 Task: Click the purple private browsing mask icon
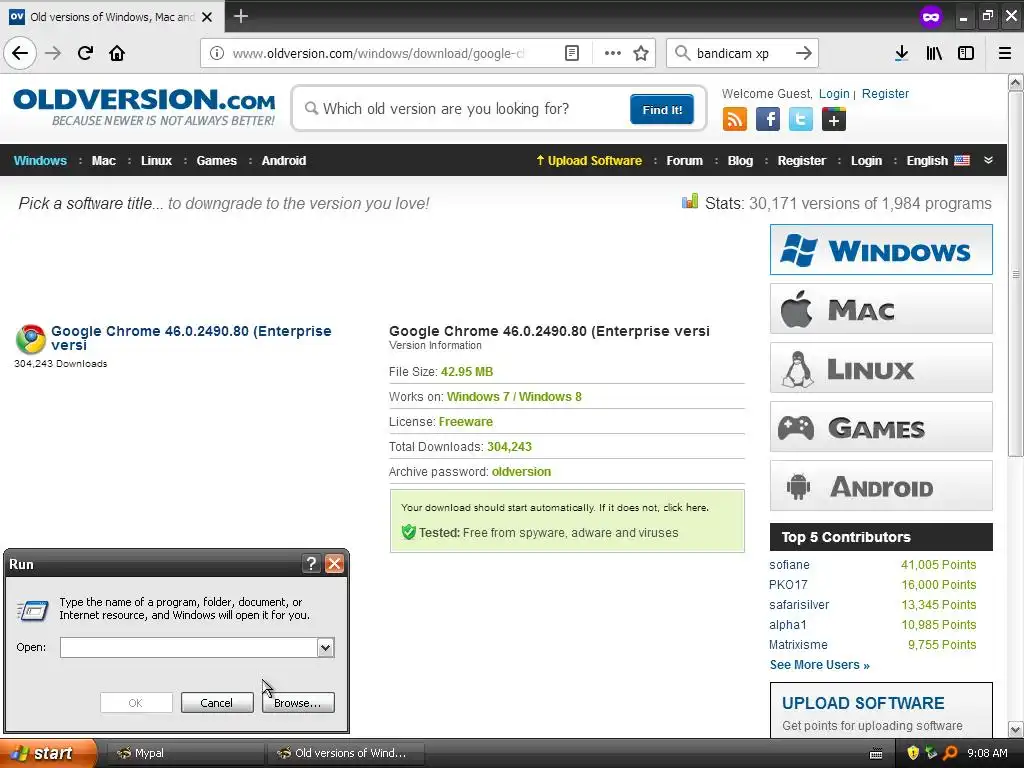pyautogui.click(x=931, y=16)
